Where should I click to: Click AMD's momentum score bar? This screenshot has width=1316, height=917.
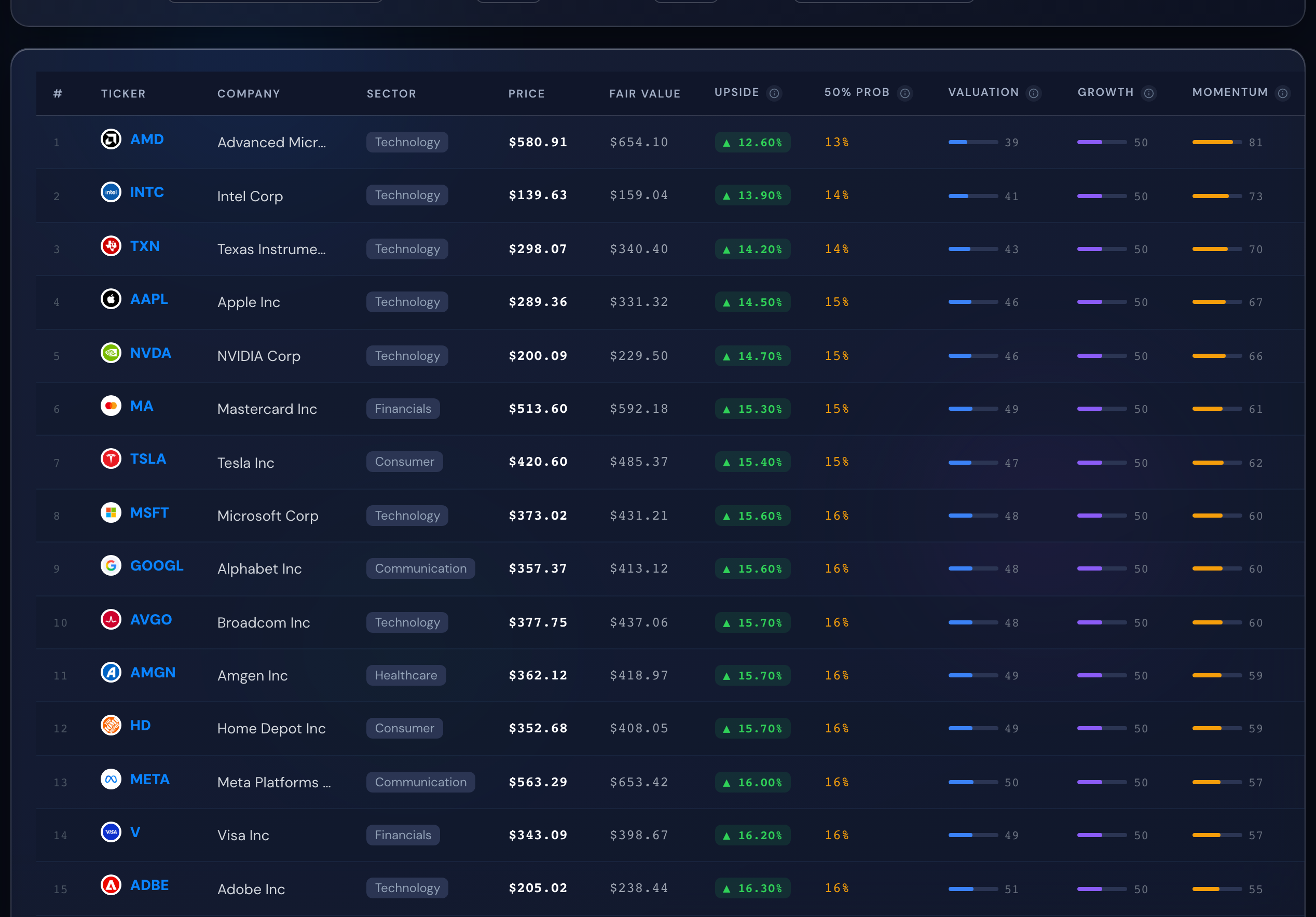(x=1217, y=142)
